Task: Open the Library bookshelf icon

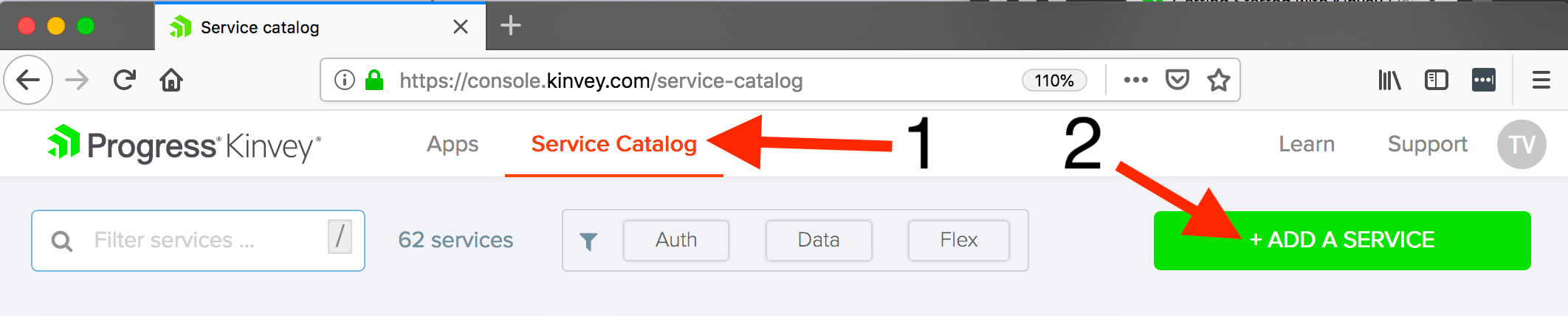Action: (x=1389, y=80)
